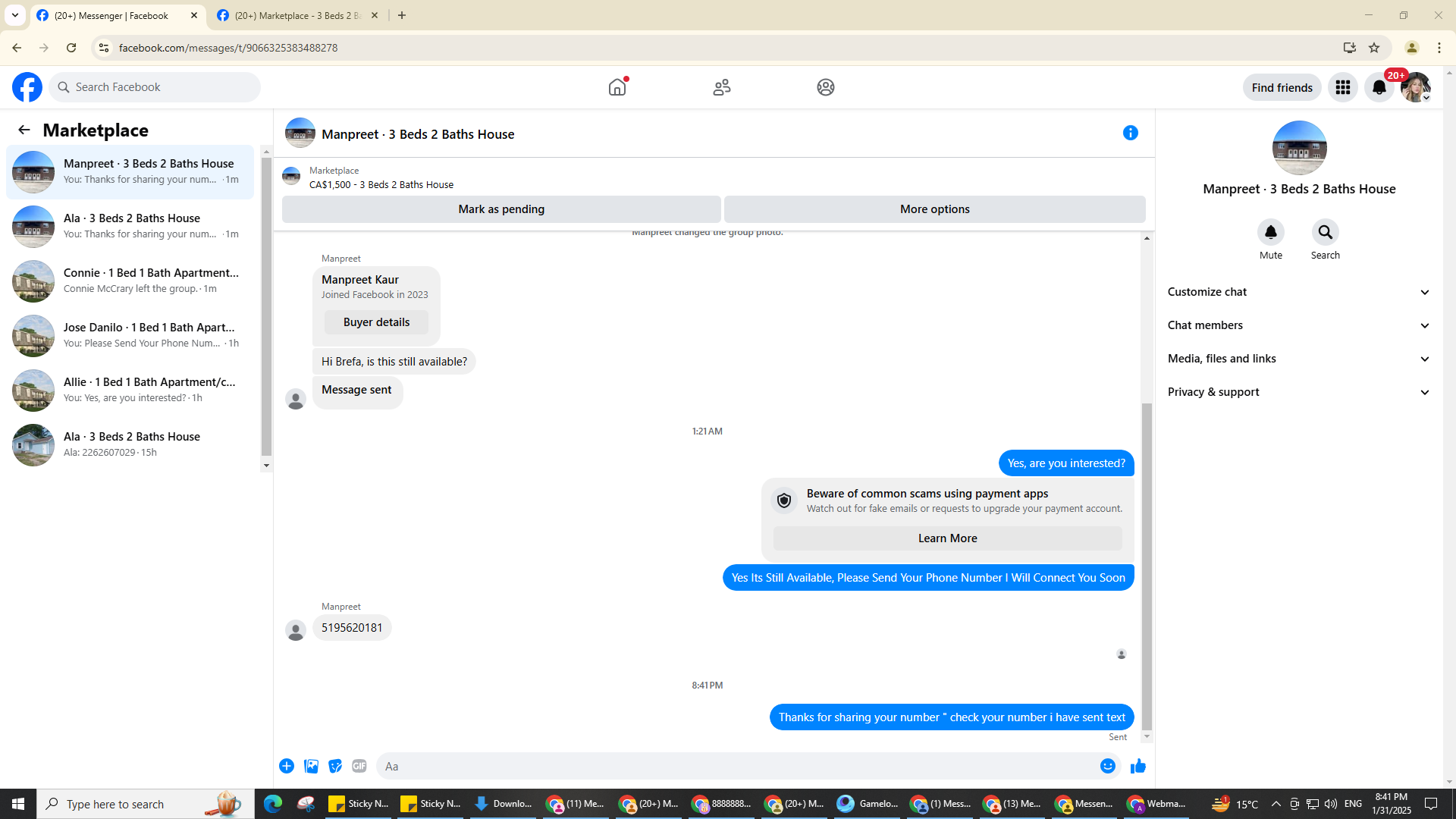Open the Facebook apps menu grid
Viewport: 1456px width, 819px height.
point(1343,87)
